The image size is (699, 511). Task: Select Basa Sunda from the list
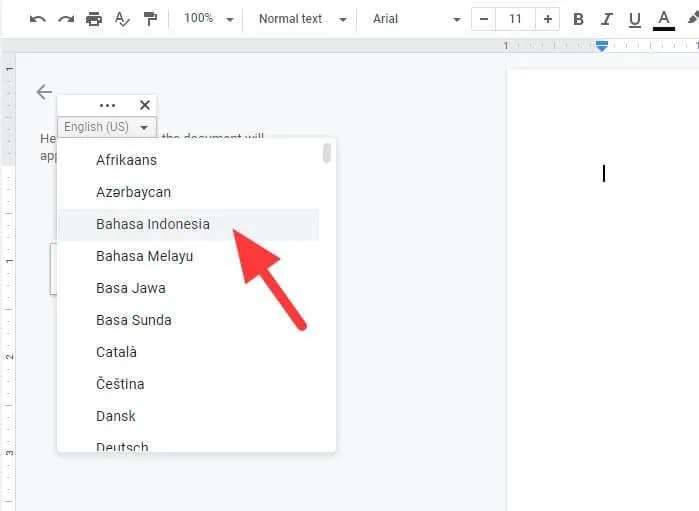(x=188, y=320)
